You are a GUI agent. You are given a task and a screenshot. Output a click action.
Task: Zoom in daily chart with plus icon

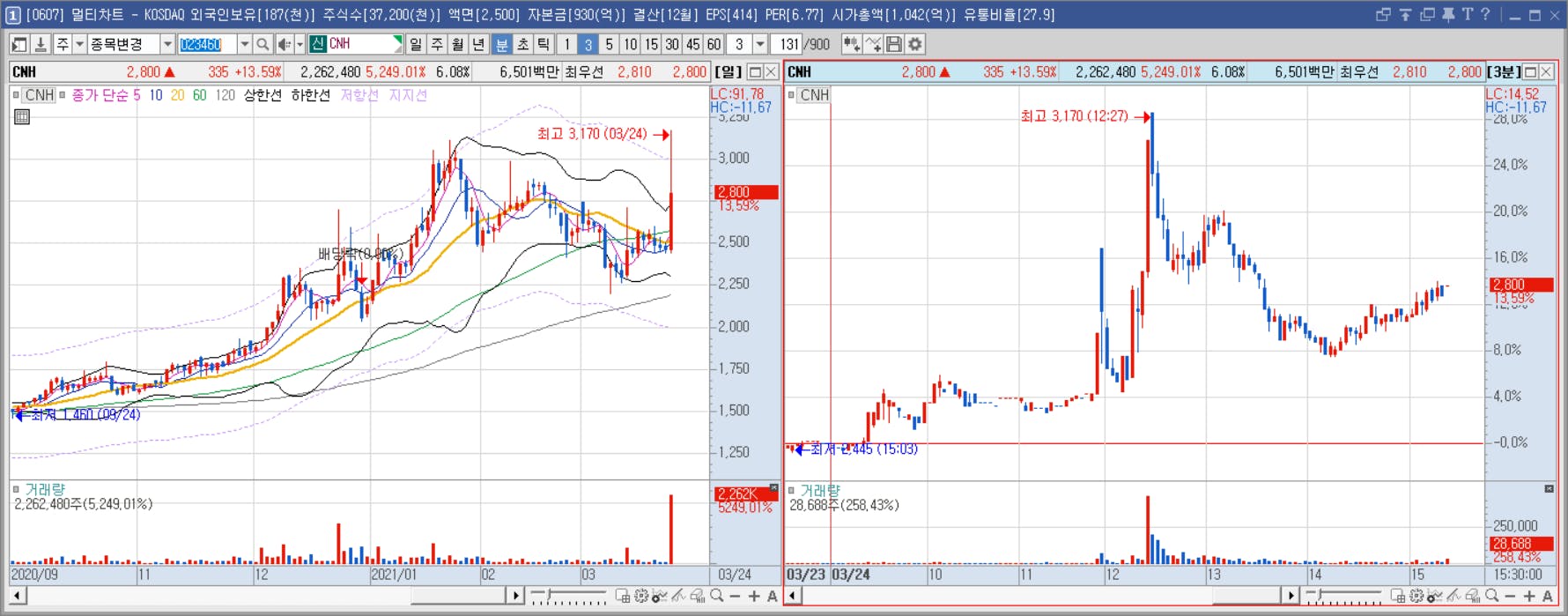[x=754, y=597]
